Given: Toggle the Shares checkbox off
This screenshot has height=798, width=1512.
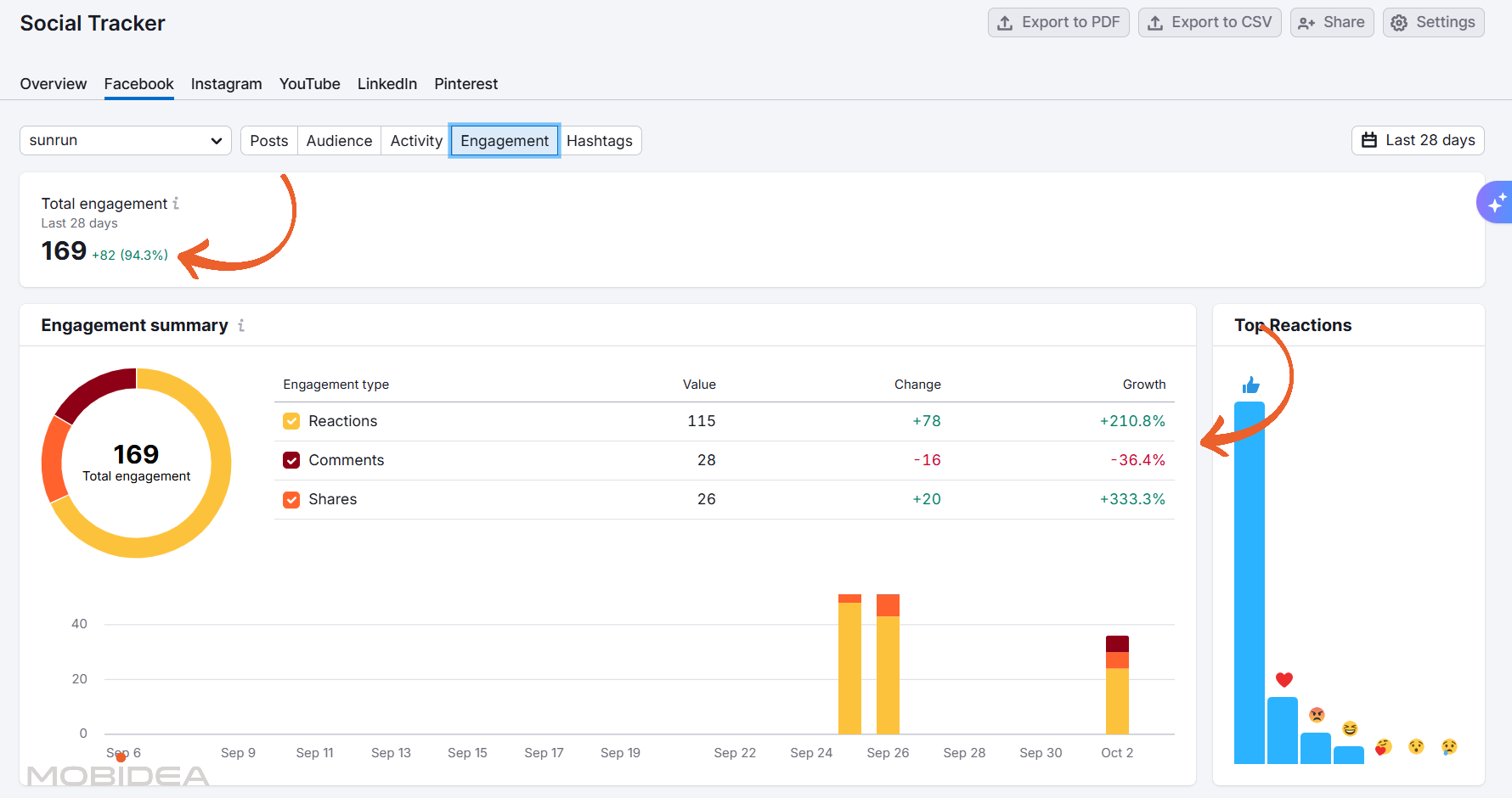Looking at the screenshot, I should [291, 499].
